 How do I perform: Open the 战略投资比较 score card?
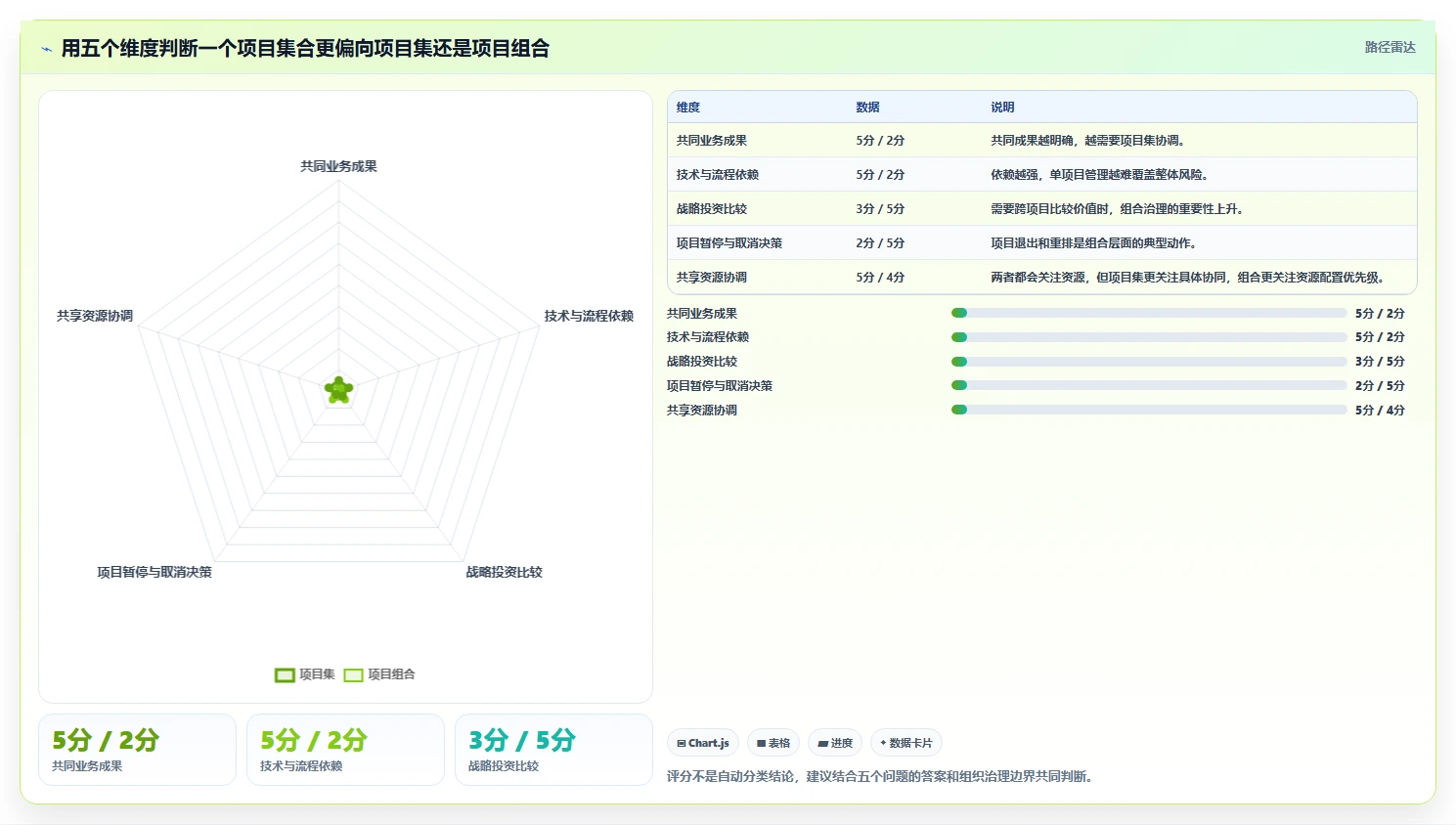(553, 750)
